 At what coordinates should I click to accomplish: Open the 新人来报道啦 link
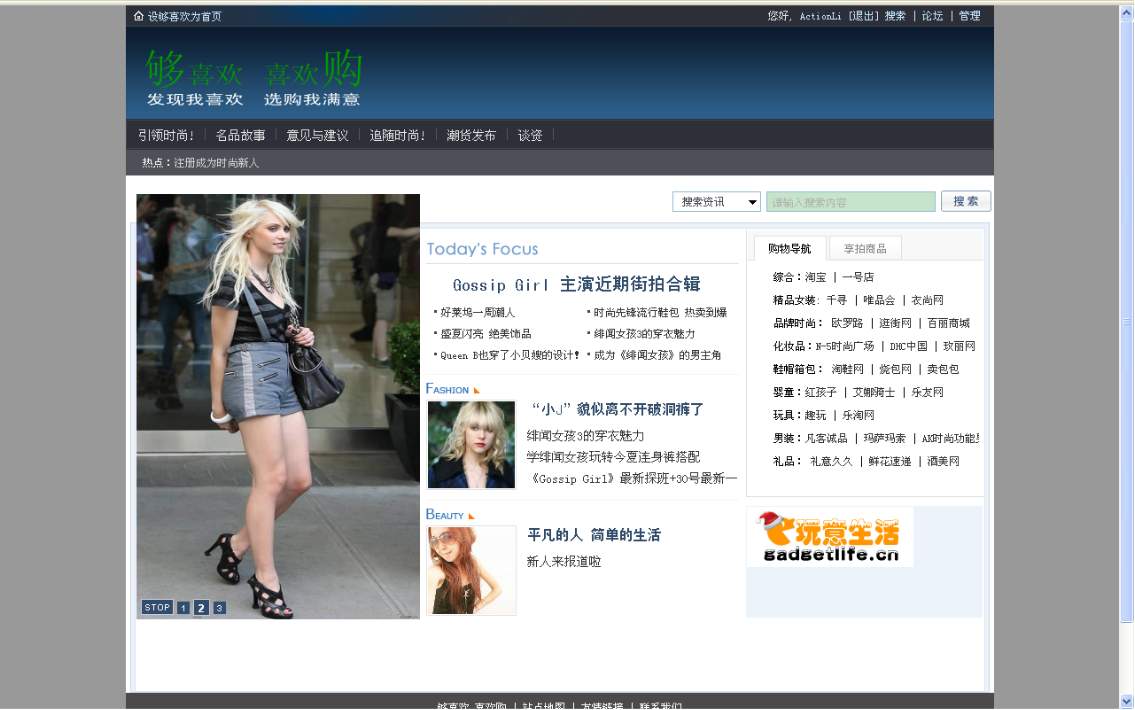[564, 561]
